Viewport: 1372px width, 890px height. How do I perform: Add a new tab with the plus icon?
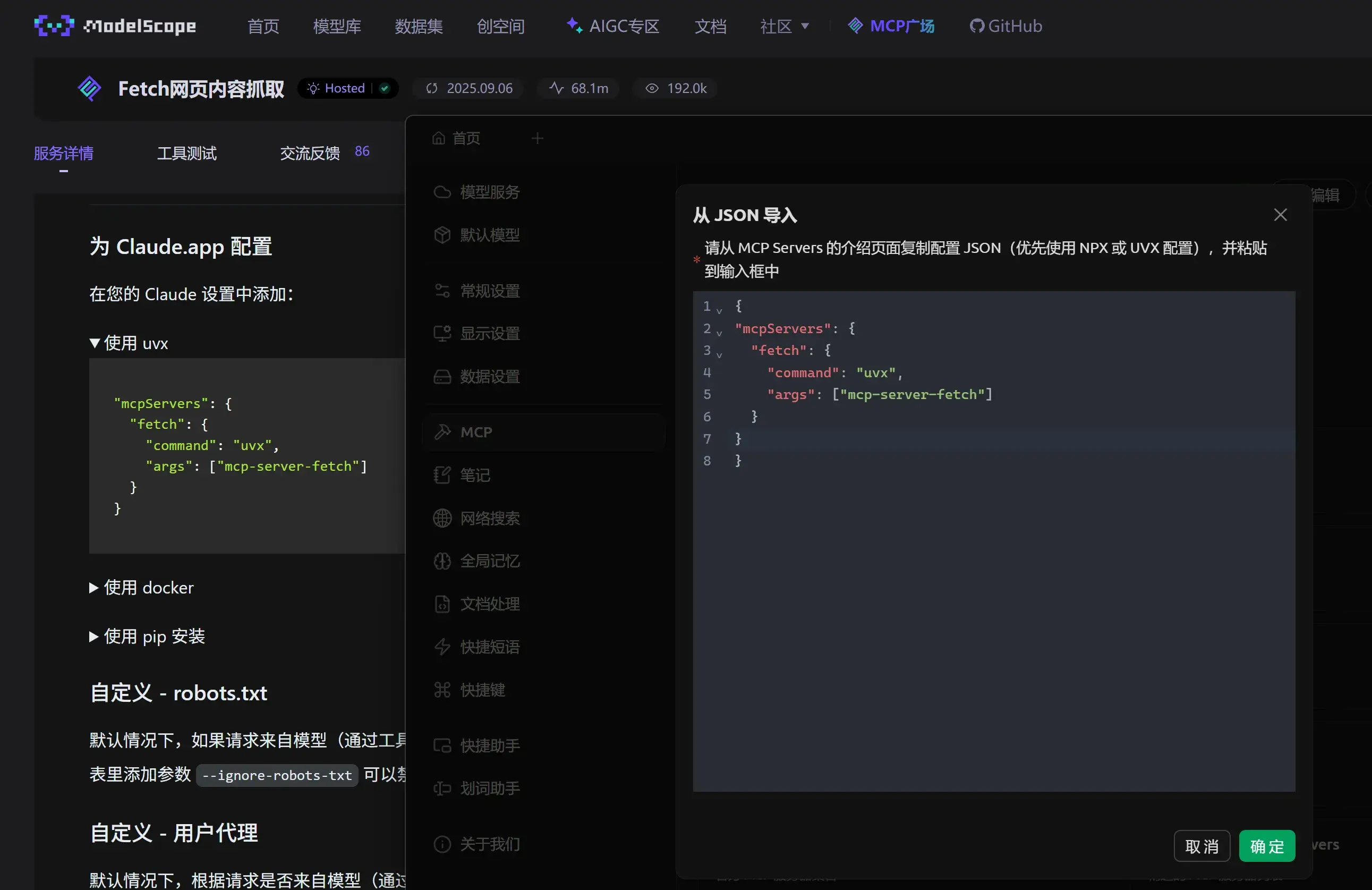click(537, 139)
